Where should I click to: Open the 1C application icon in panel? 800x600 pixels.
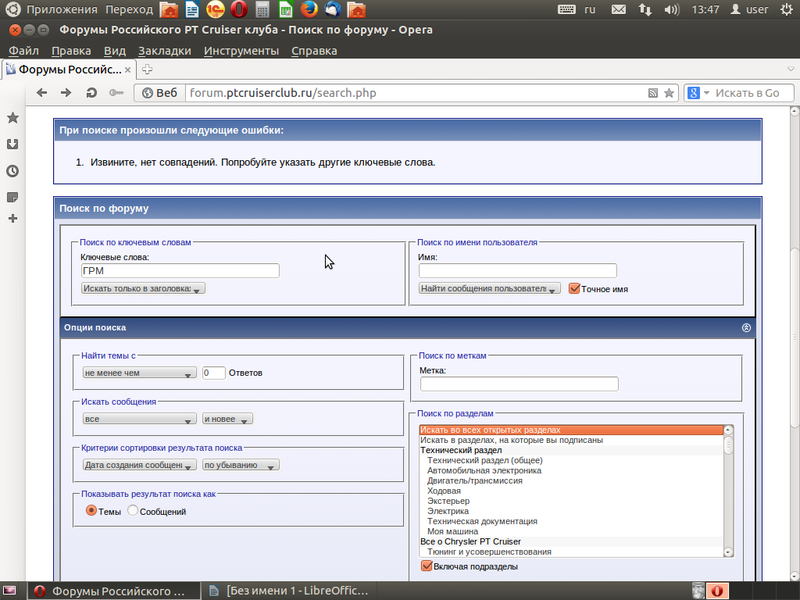point(215,9)
